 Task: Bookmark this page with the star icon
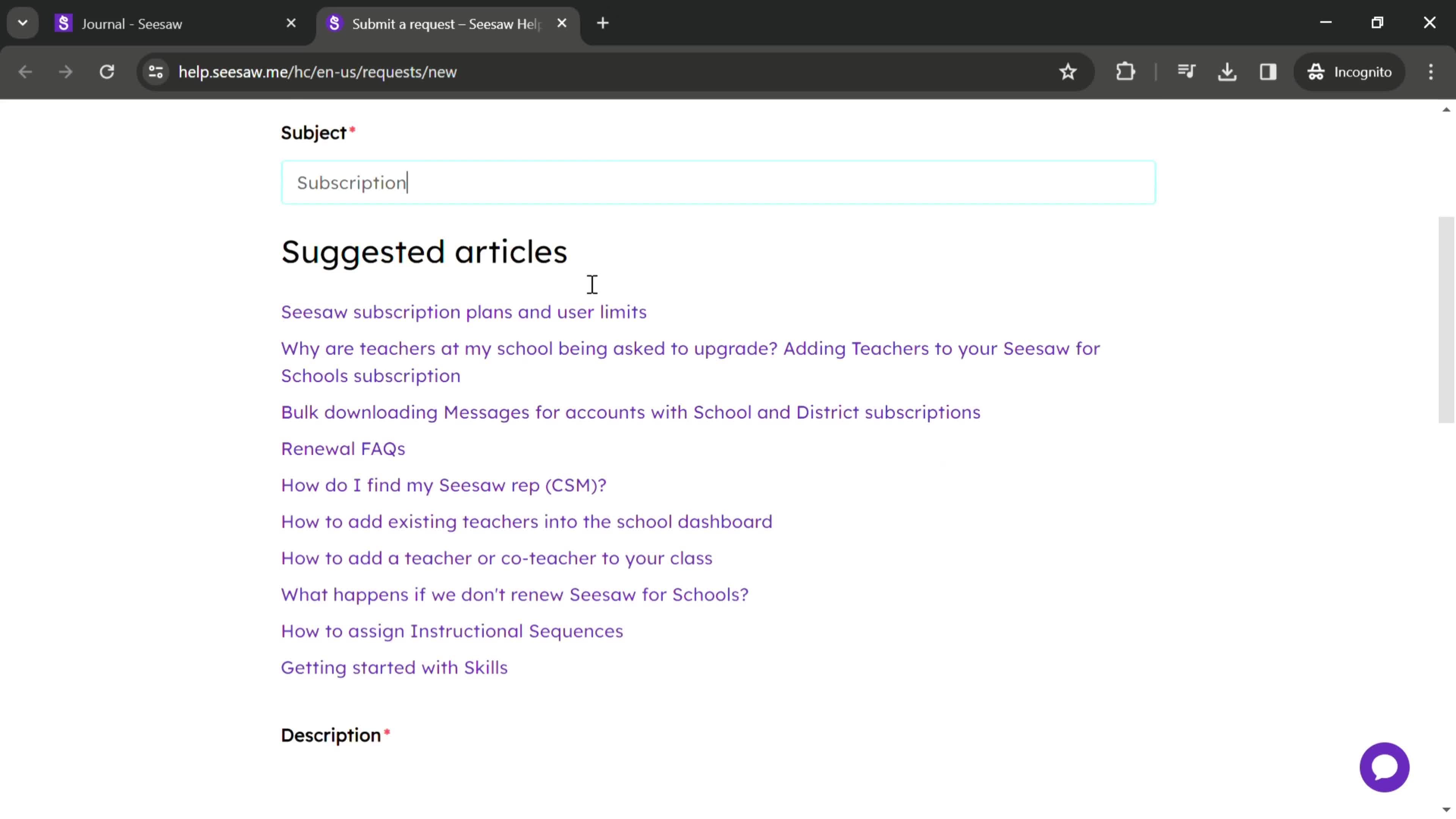pyautogui.click(x=1068, y=72)
